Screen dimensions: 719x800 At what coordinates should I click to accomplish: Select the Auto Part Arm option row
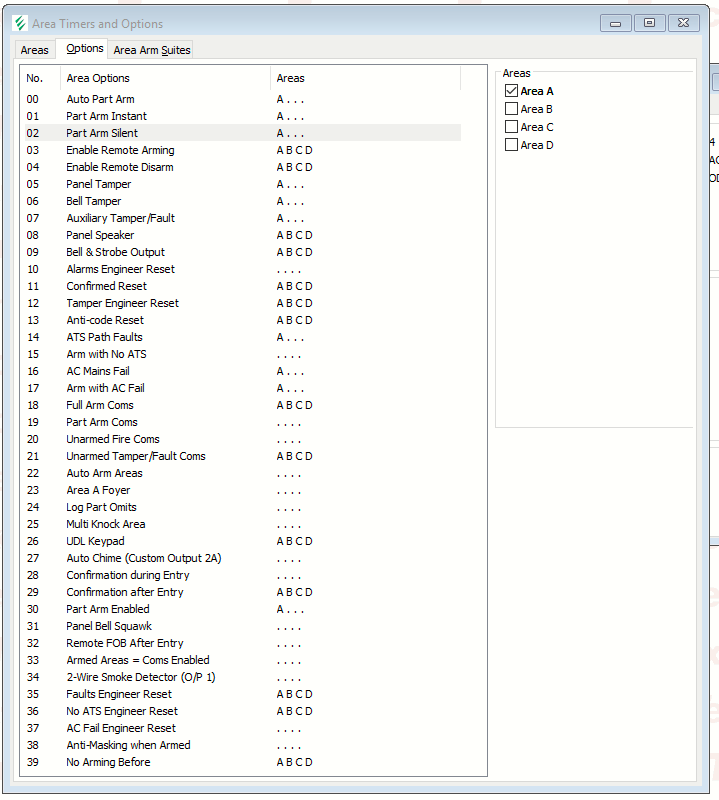pos(100,99)
